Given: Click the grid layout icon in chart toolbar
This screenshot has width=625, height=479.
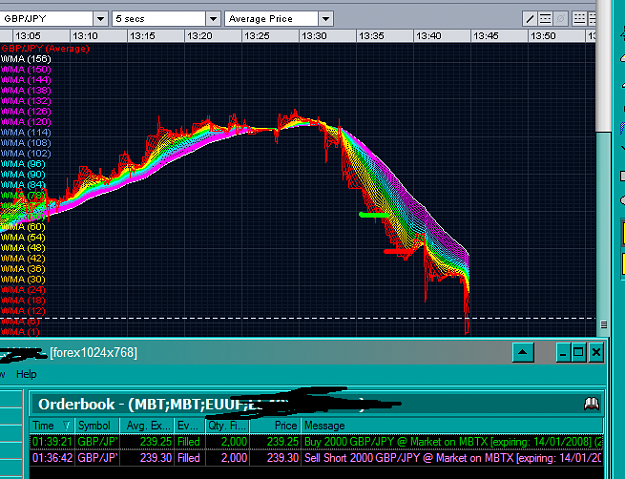Looking at the screenshot, I should (579, 19).
